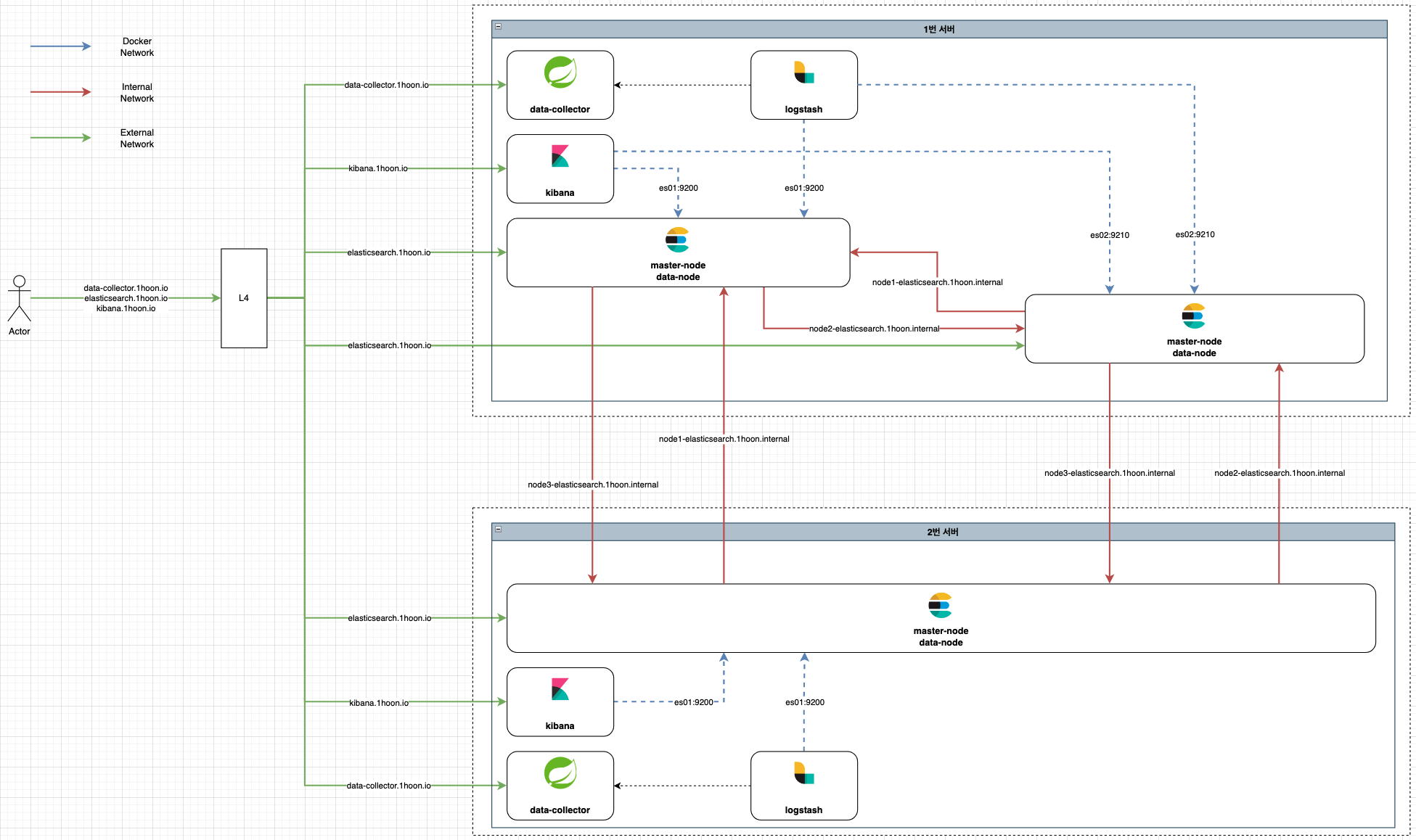Click Spring icon in bottom data-collector
Image resolution: width=1416 pixels, height=840 pixels.
560,773
